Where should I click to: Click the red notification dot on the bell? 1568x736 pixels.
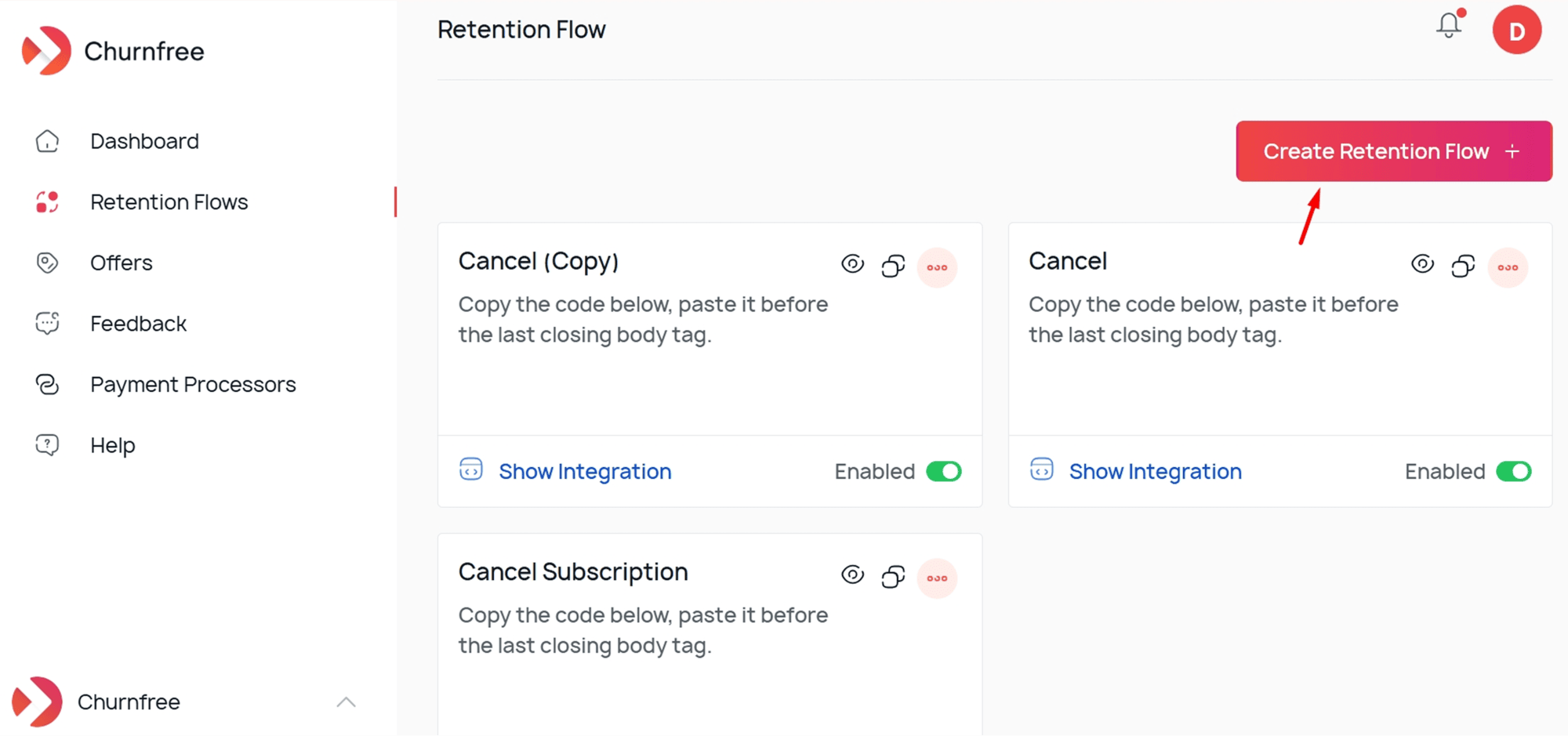point(1461,13)
